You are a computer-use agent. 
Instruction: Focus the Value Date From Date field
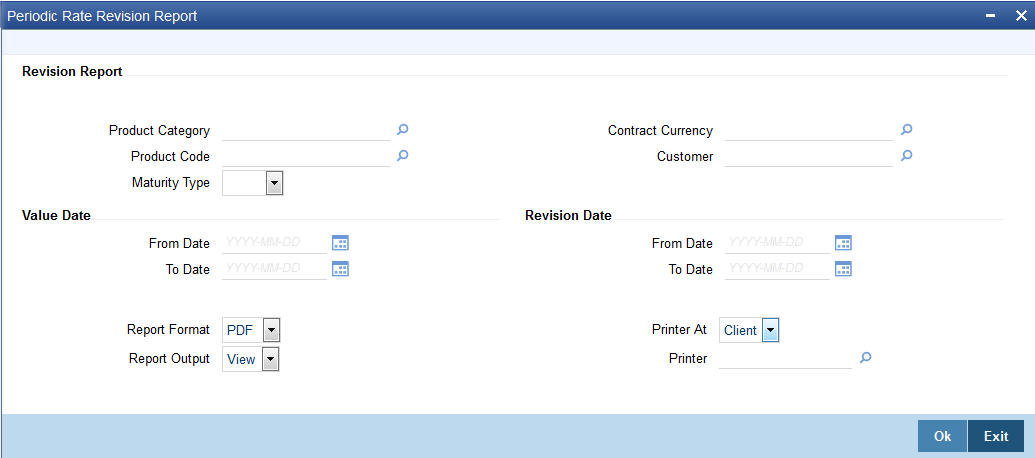pyautogui.click(x=275, y=243)
